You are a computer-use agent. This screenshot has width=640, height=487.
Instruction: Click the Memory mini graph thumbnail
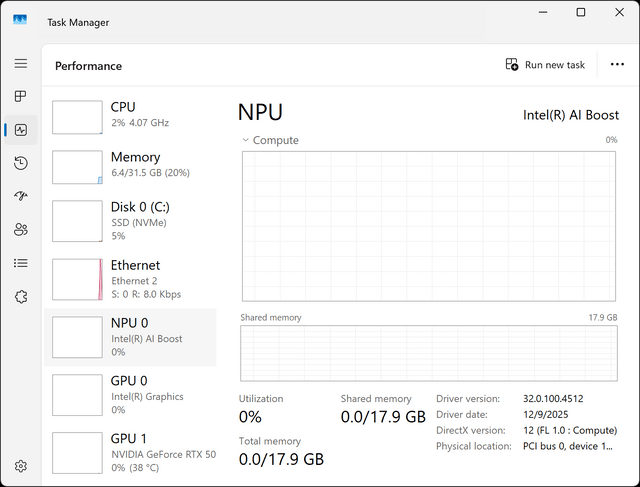77,167
